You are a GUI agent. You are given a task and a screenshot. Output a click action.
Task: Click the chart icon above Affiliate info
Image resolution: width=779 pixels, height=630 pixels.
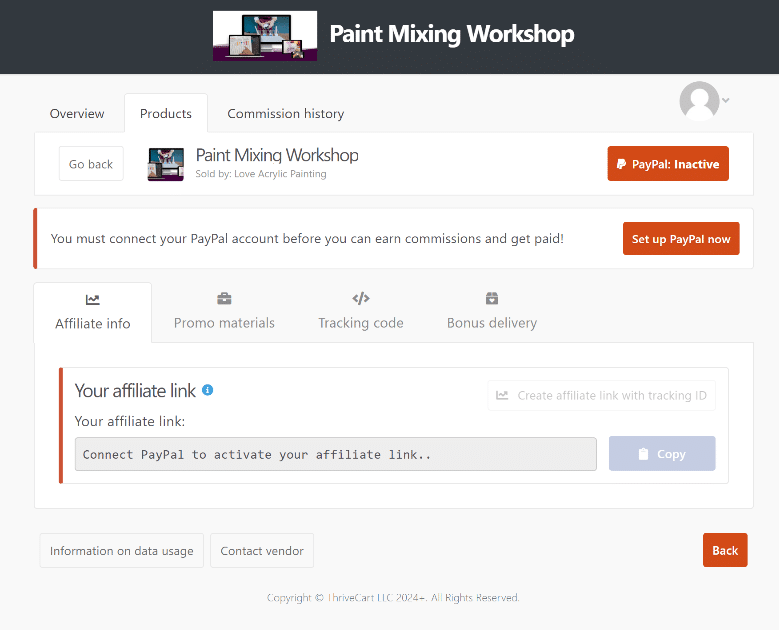93,299
